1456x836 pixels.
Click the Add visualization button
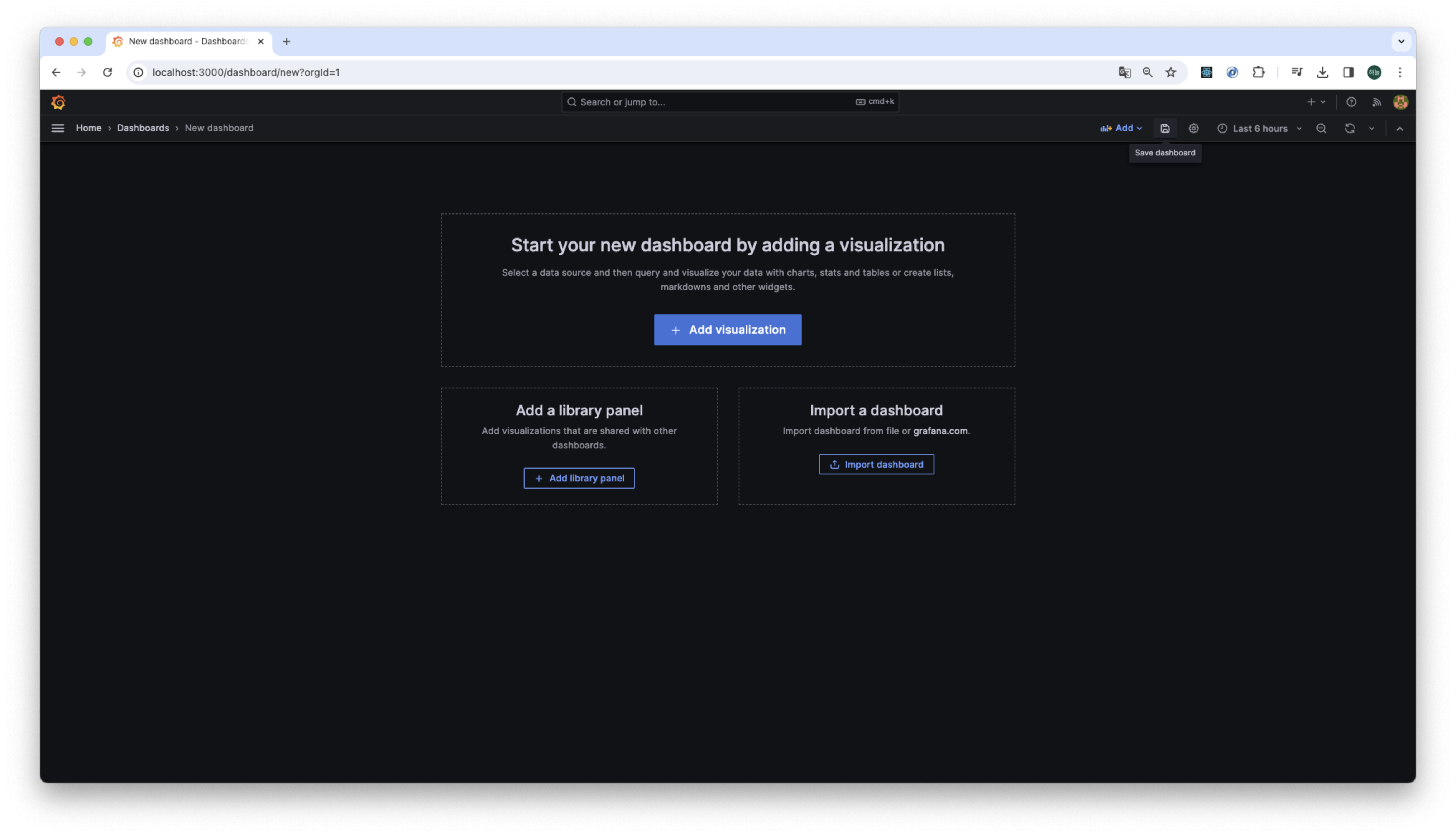pos(727,330)
